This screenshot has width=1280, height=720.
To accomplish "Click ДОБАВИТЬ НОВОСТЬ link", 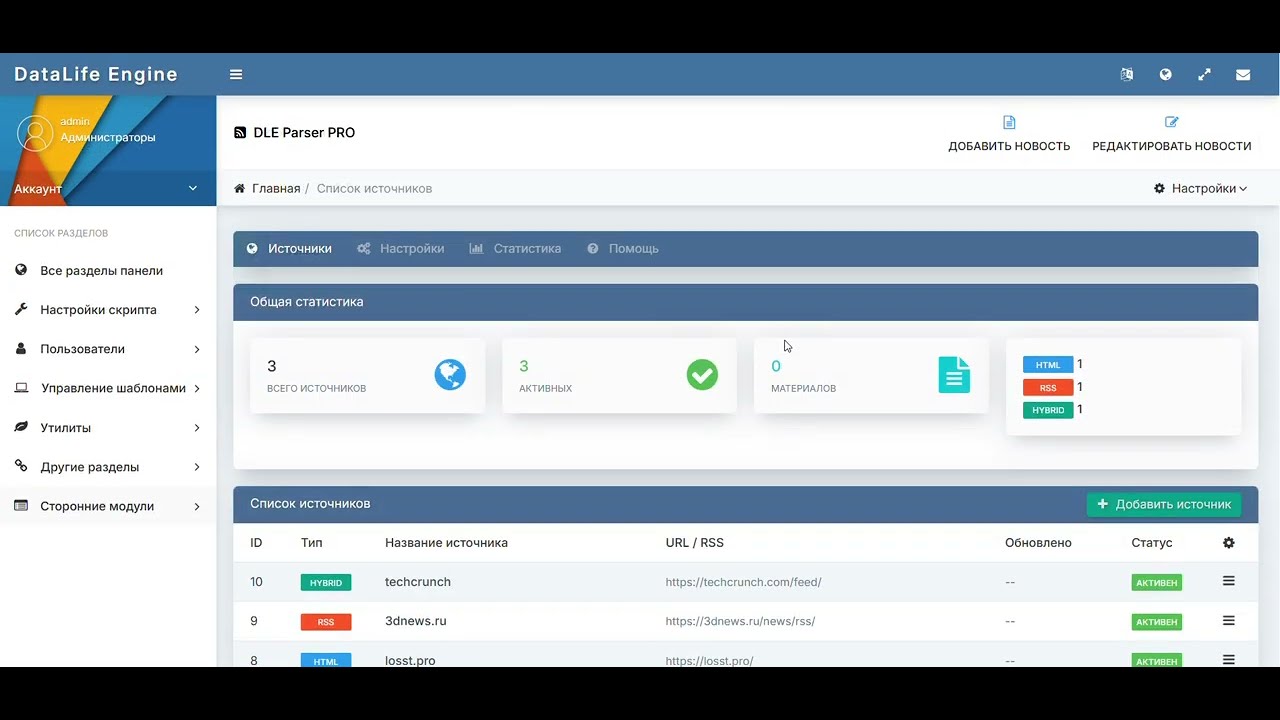I will click(x=1009, y=146).
